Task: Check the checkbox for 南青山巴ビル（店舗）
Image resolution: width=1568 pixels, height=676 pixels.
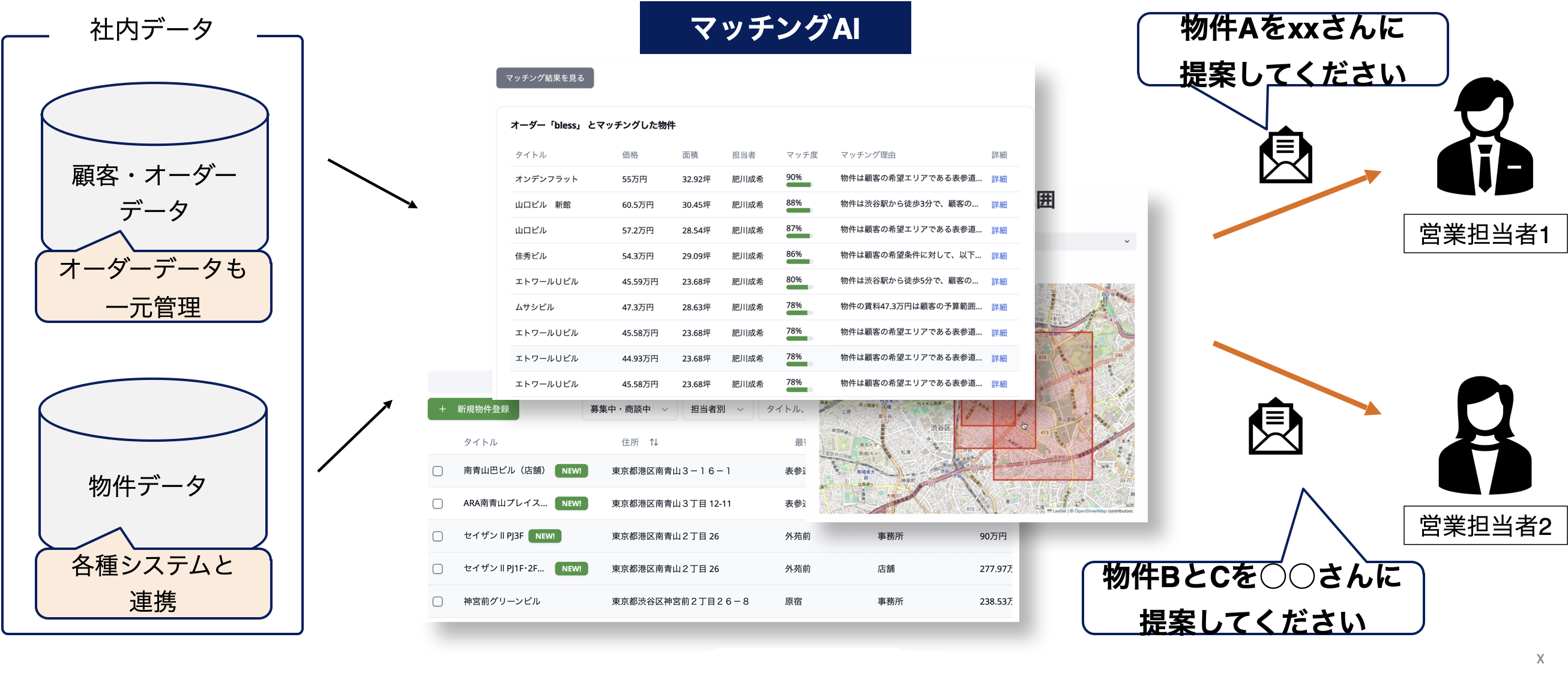Action: 437,471
